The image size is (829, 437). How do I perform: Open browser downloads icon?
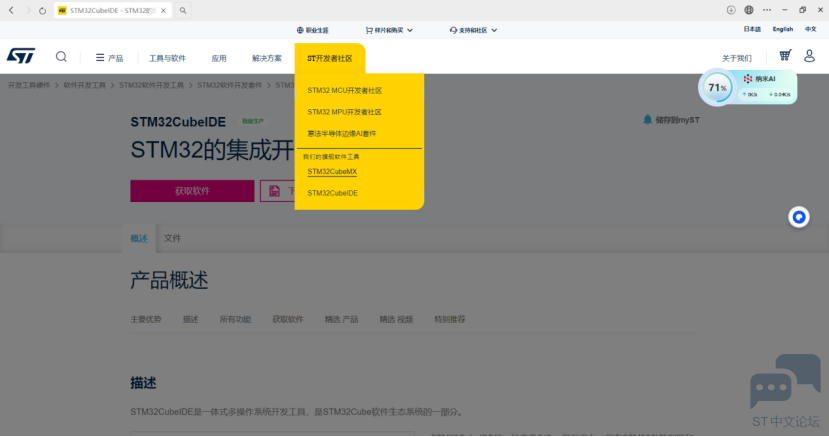point(731,10)
